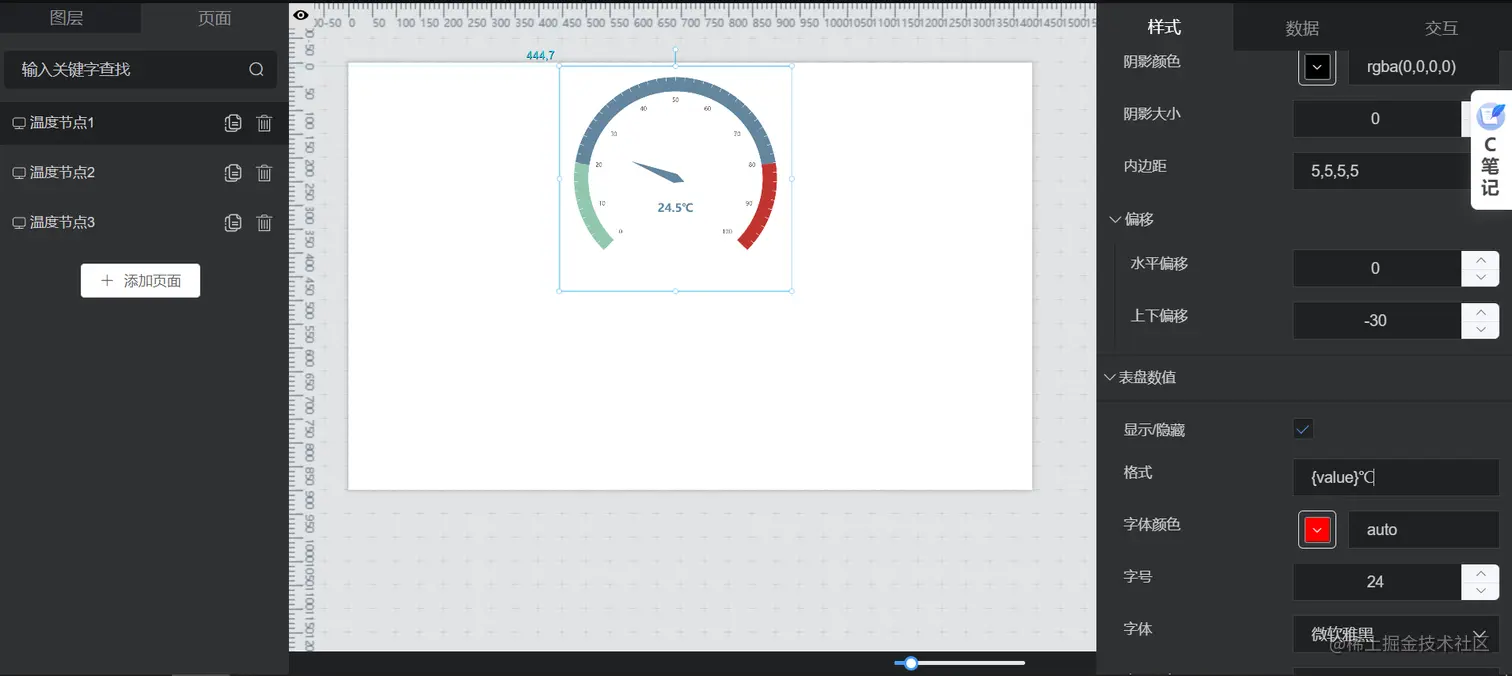Copy the 温度节点3 page
Image resolution: width=1512 pixels, height=676 pixels.
point(233,222)
